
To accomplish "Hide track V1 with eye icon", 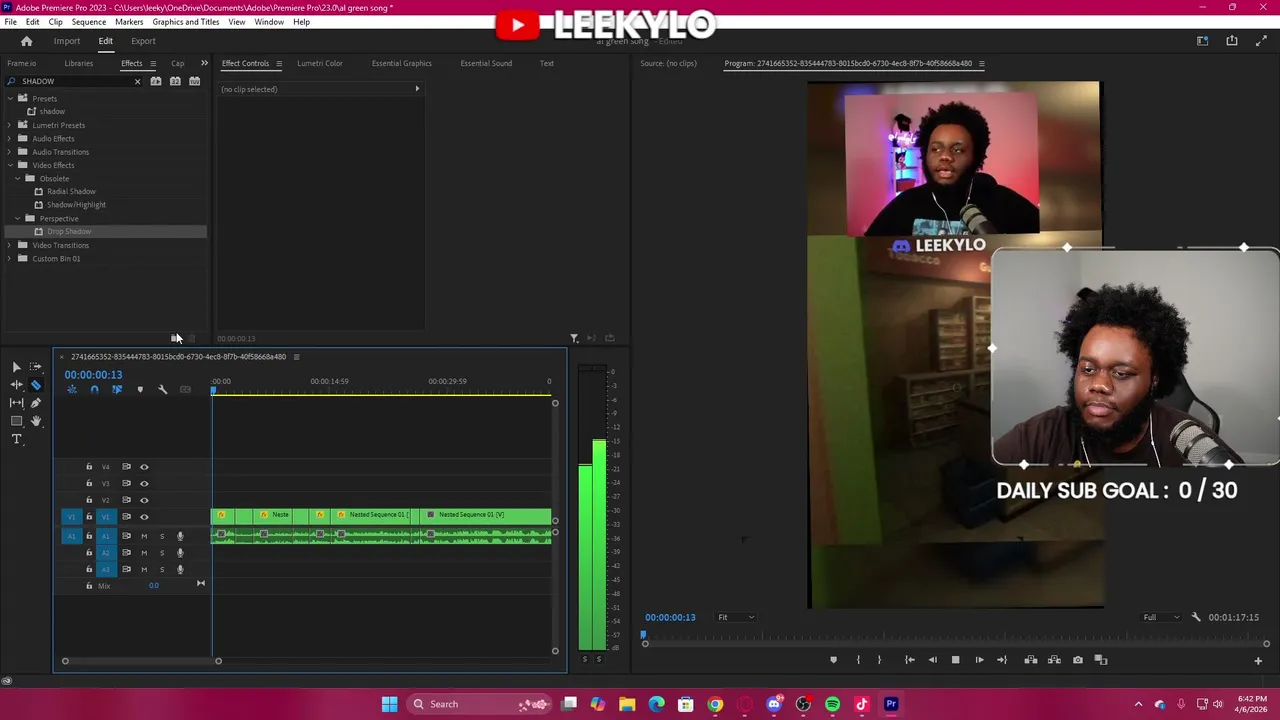I will [x=144, y=517].
